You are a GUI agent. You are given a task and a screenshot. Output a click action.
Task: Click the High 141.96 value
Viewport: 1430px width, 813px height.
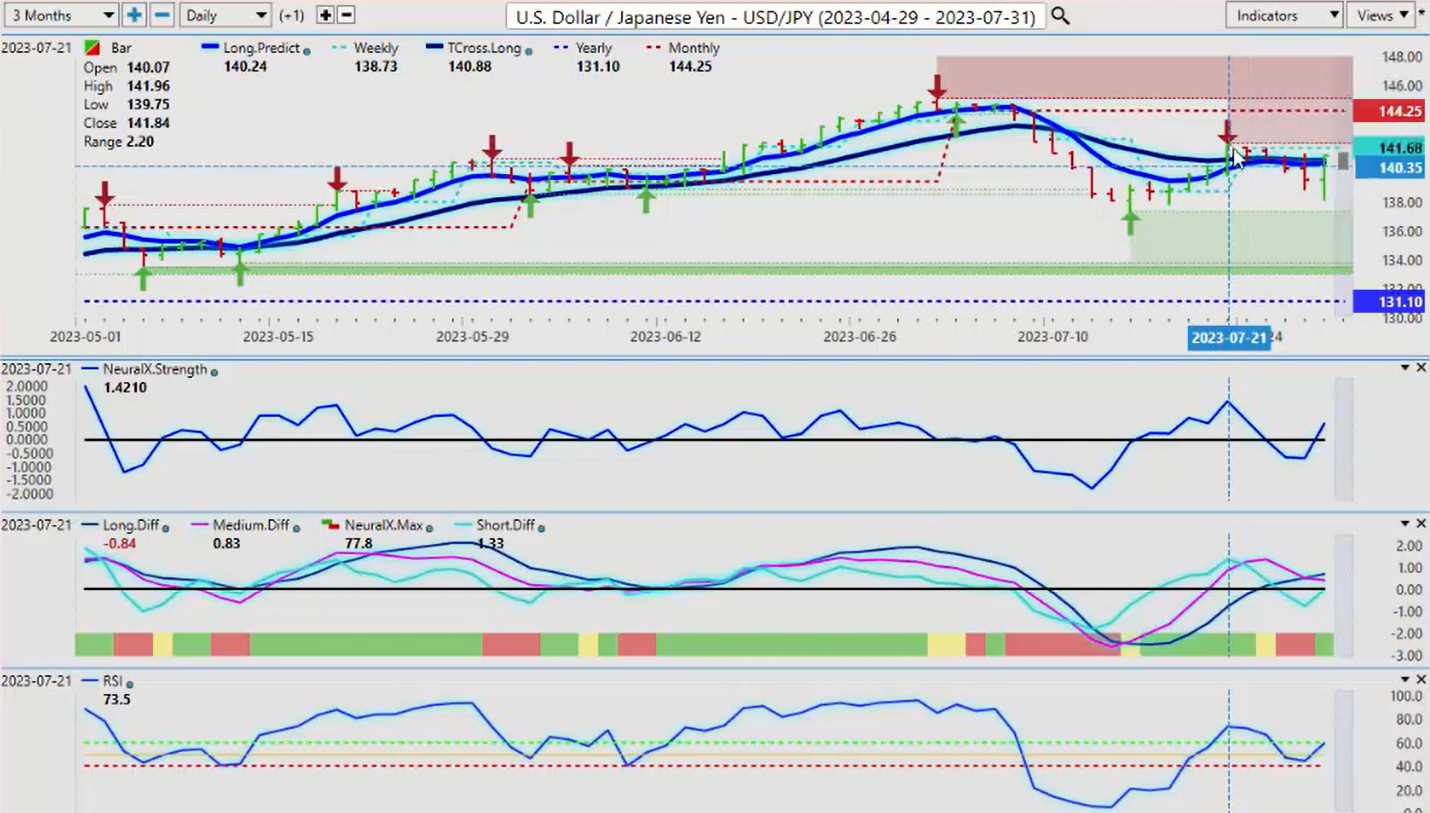pos(147,86)
